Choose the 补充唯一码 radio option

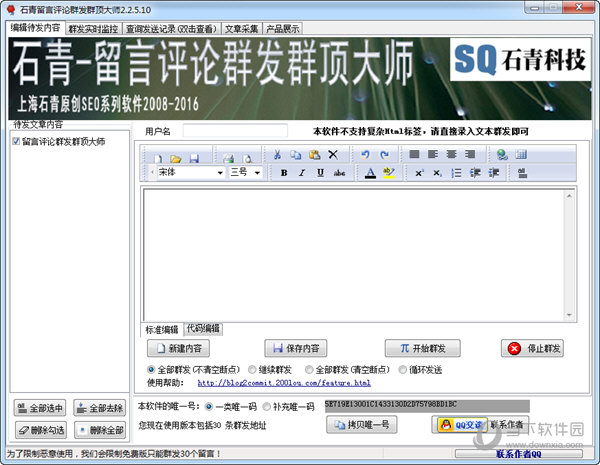coord(266,406)
